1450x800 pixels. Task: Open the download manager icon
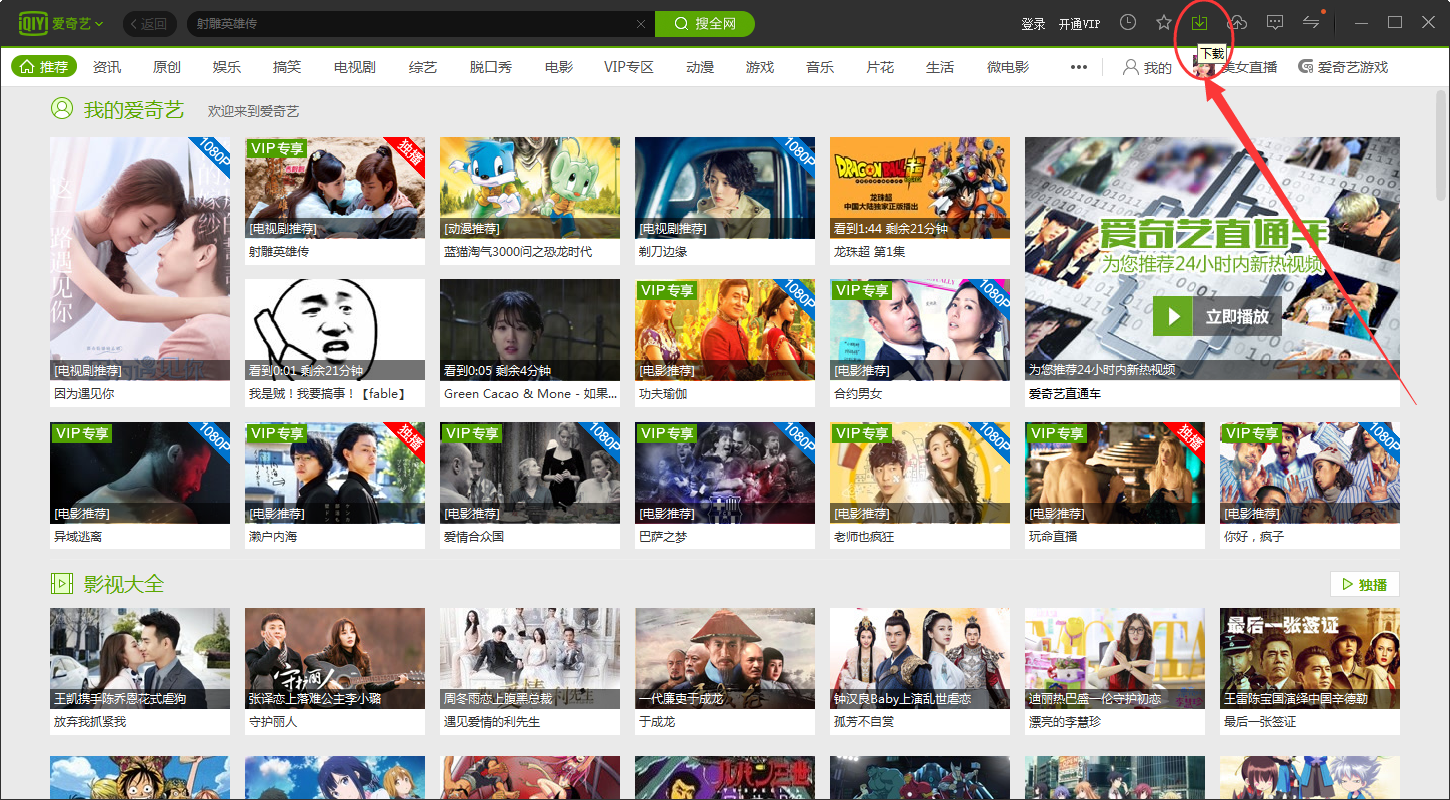1201,22
